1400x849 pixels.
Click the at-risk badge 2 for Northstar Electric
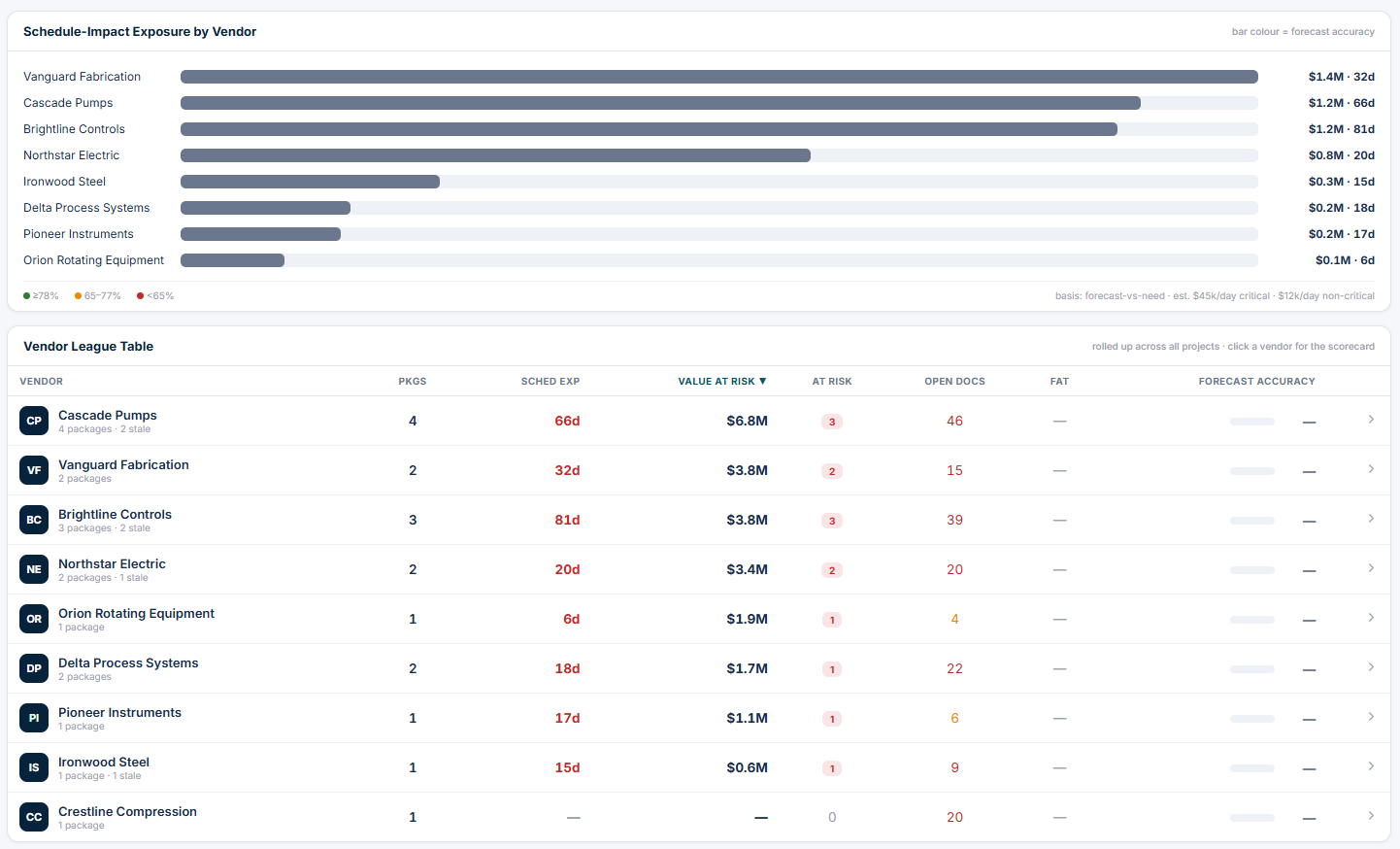(832, 570)
